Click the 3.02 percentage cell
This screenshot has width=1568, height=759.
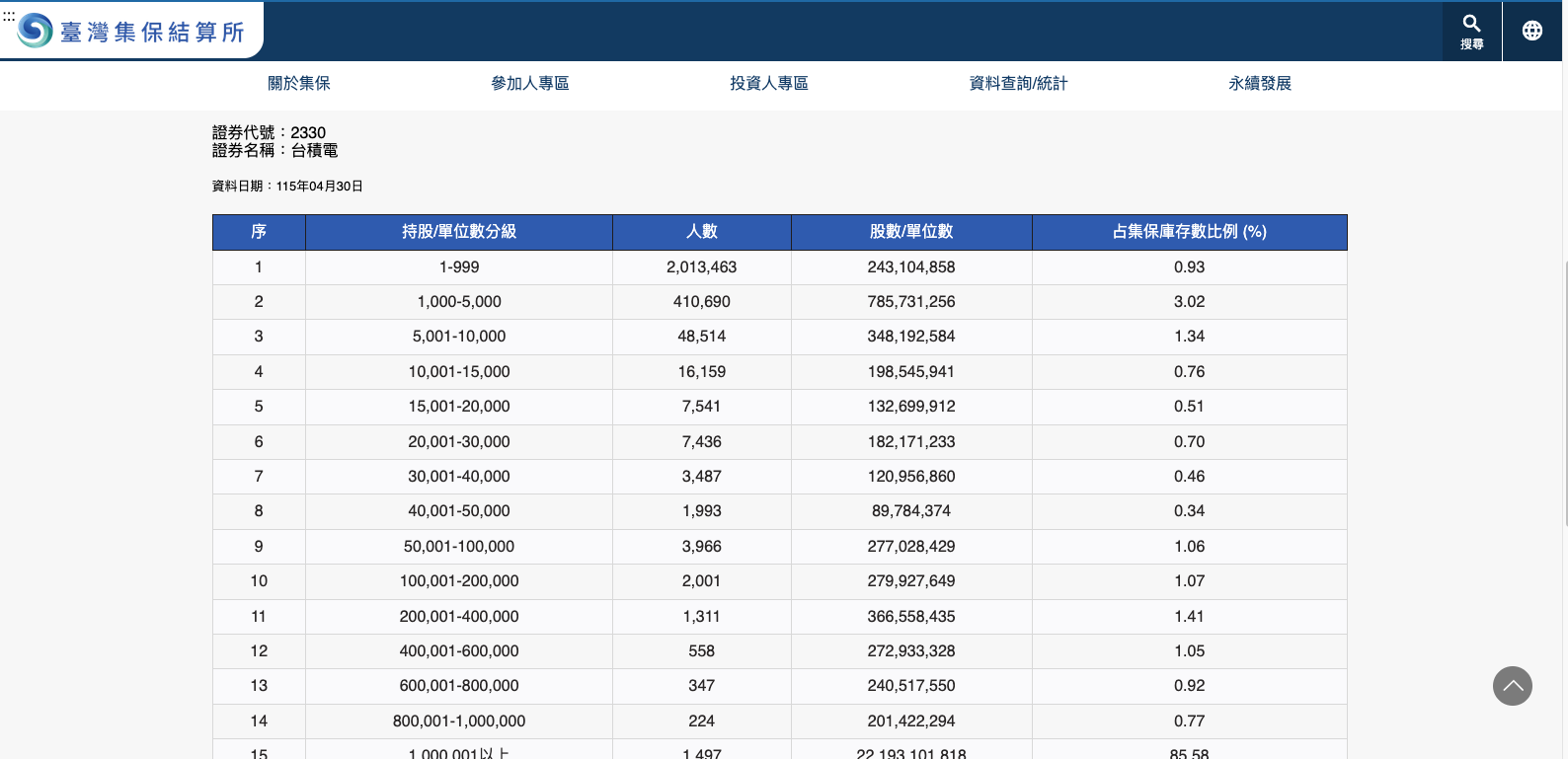point(1190,302)
